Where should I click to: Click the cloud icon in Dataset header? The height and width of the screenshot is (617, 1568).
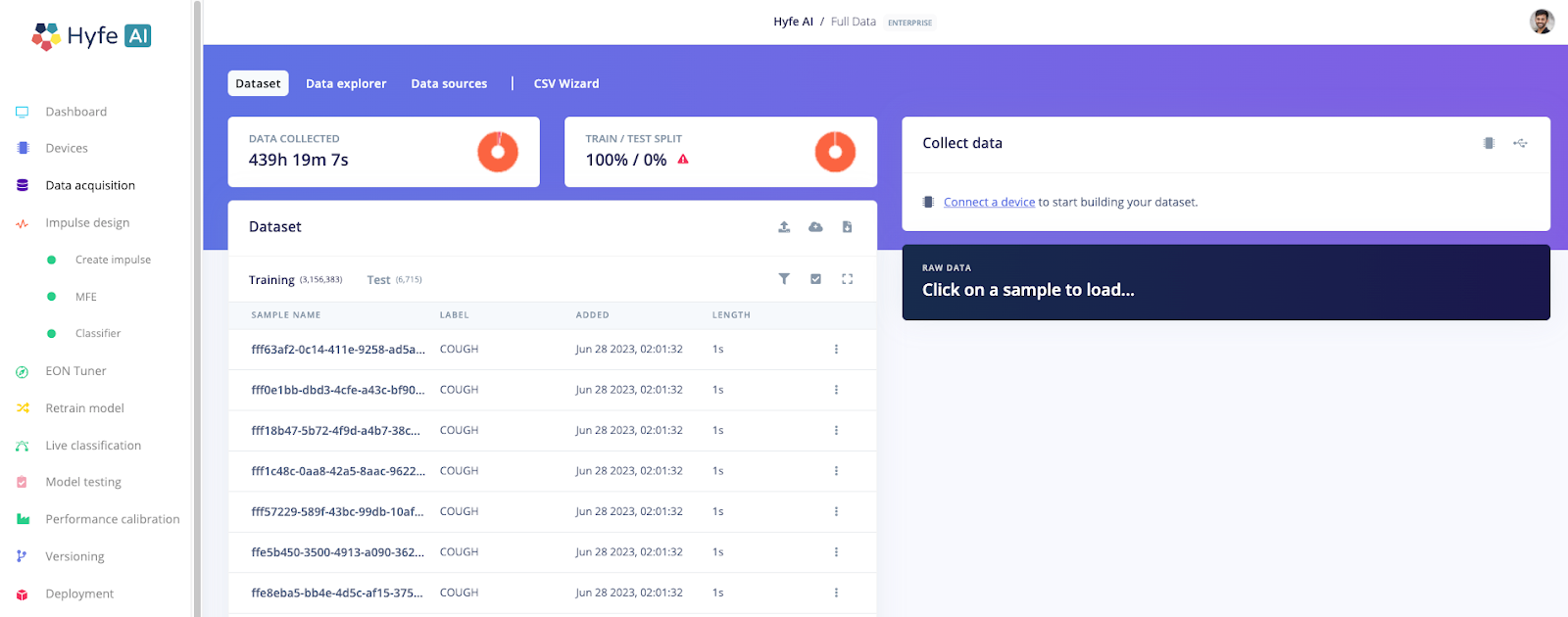point(815,227)
